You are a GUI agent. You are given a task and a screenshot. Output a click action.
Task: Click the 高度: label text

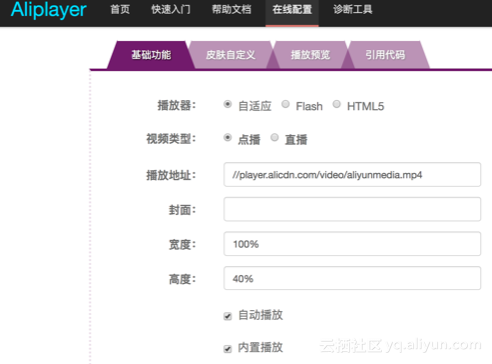pyautogui.click(x=182, y=279)
